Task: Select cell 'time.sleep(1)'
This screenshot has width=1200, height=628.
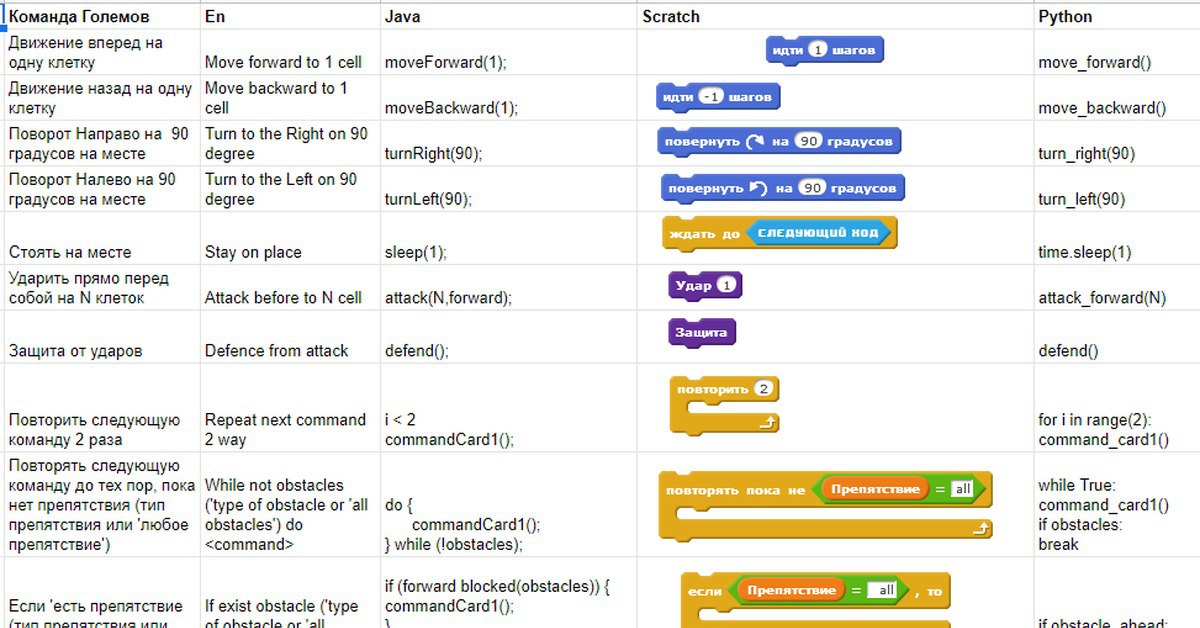Action: coord(1117,238)
